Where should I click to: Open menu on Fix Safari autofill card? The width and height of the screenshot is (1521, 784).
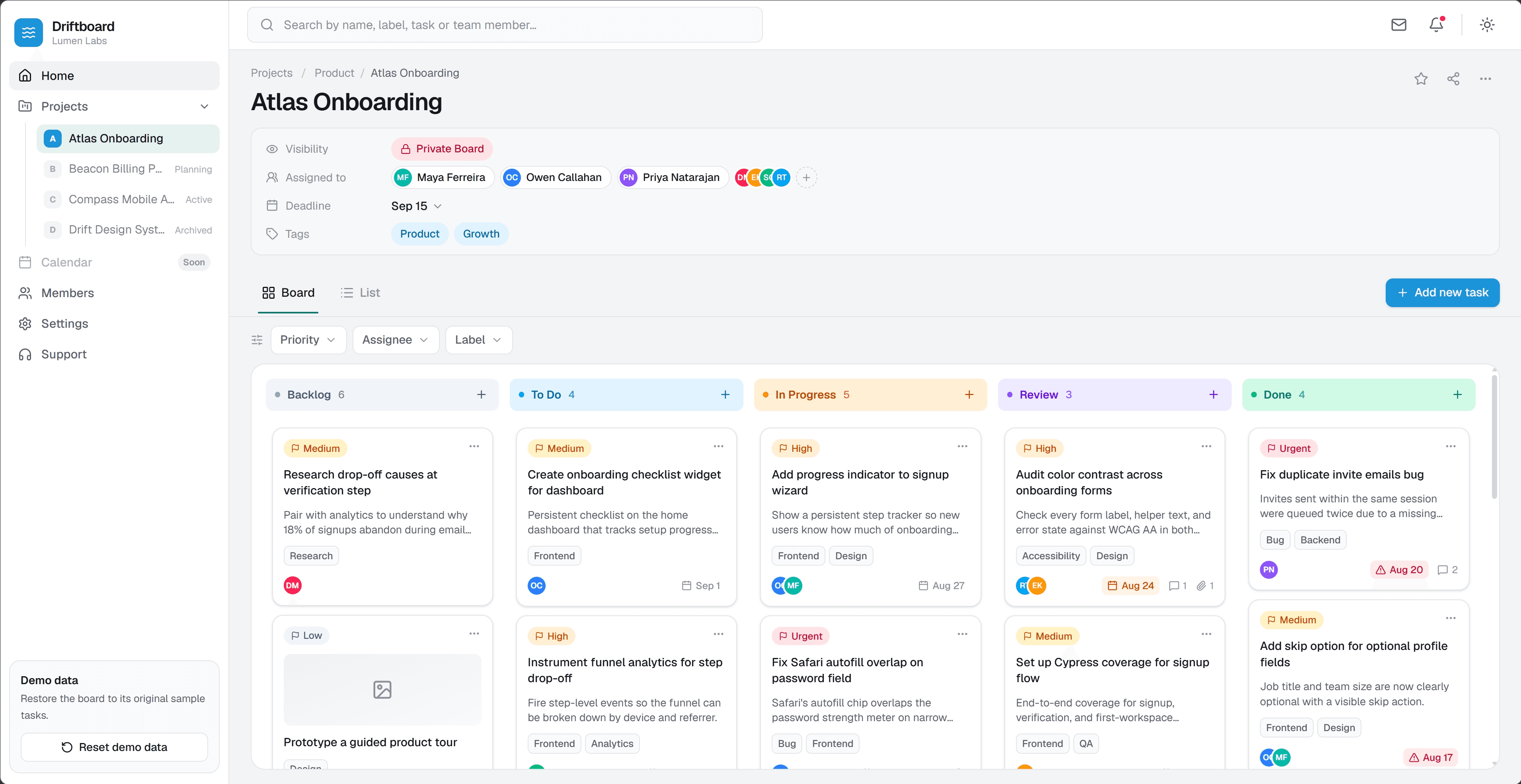tap(962, 634)
